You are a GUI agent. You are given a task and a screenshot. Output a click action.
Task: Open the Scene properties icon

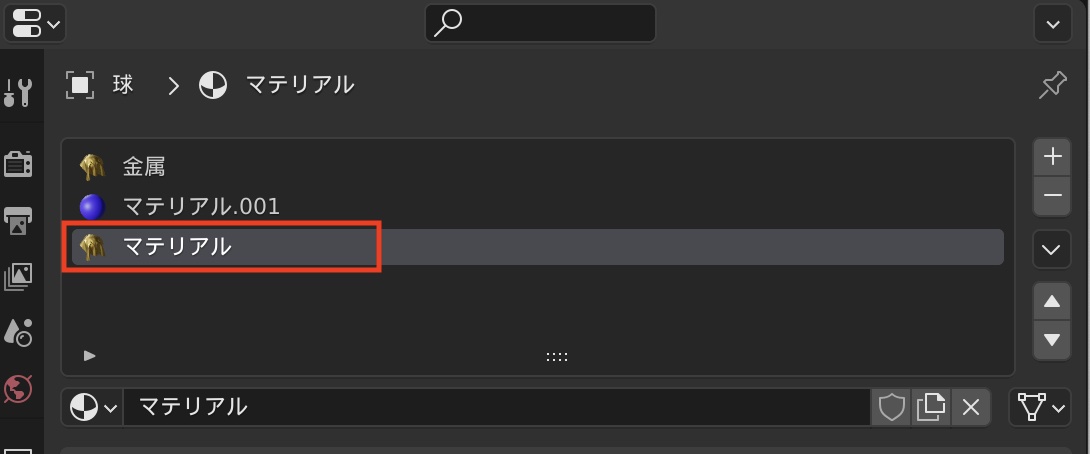point(18,332)
